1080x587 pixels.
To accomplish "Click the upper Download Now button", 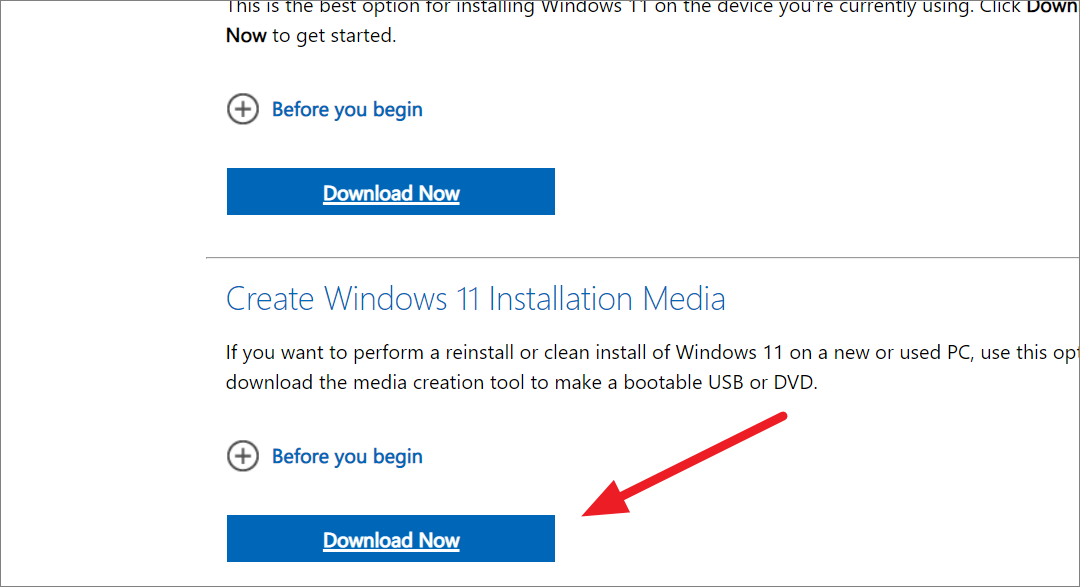I will point(391,192).
